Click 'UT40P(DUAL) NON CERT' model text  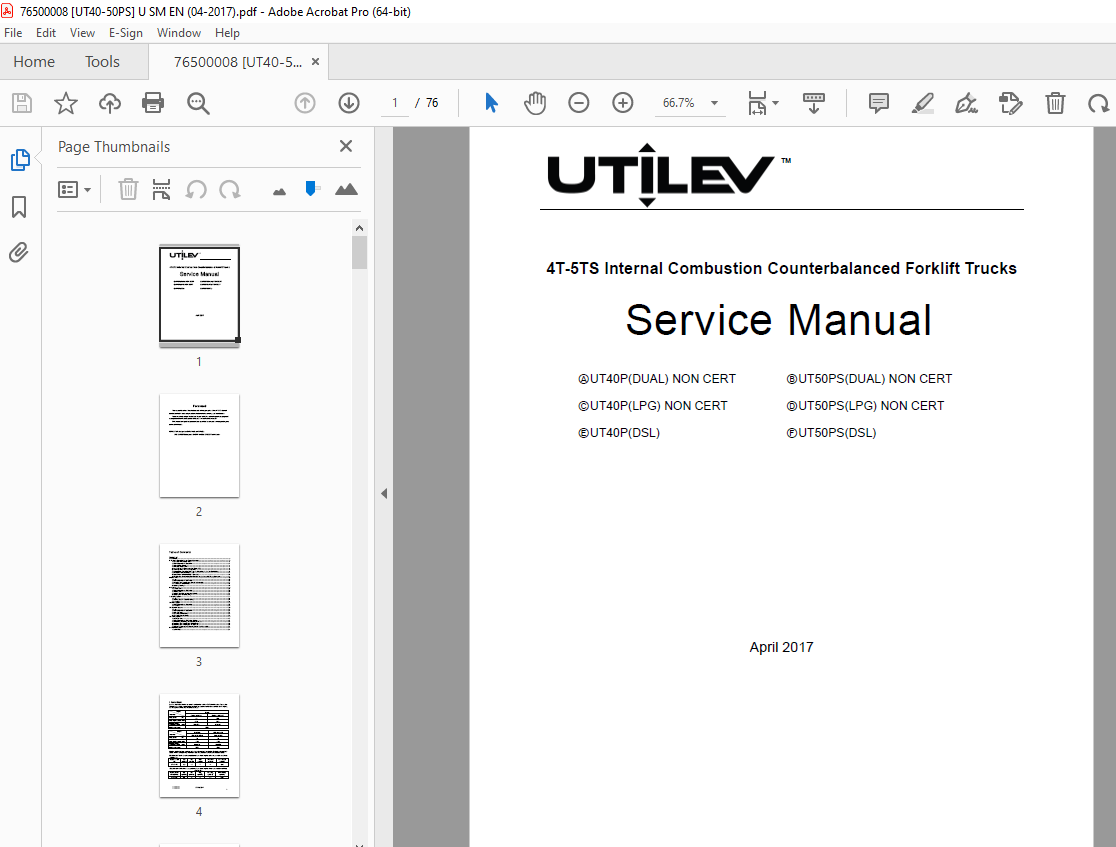(657, 379)
